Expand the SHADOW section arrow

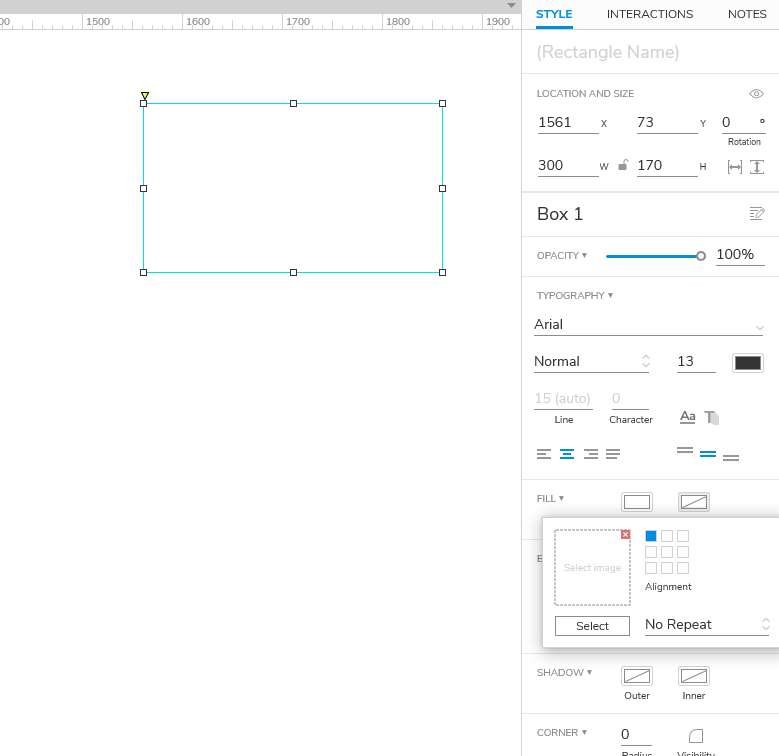click(x=589, y=672)
